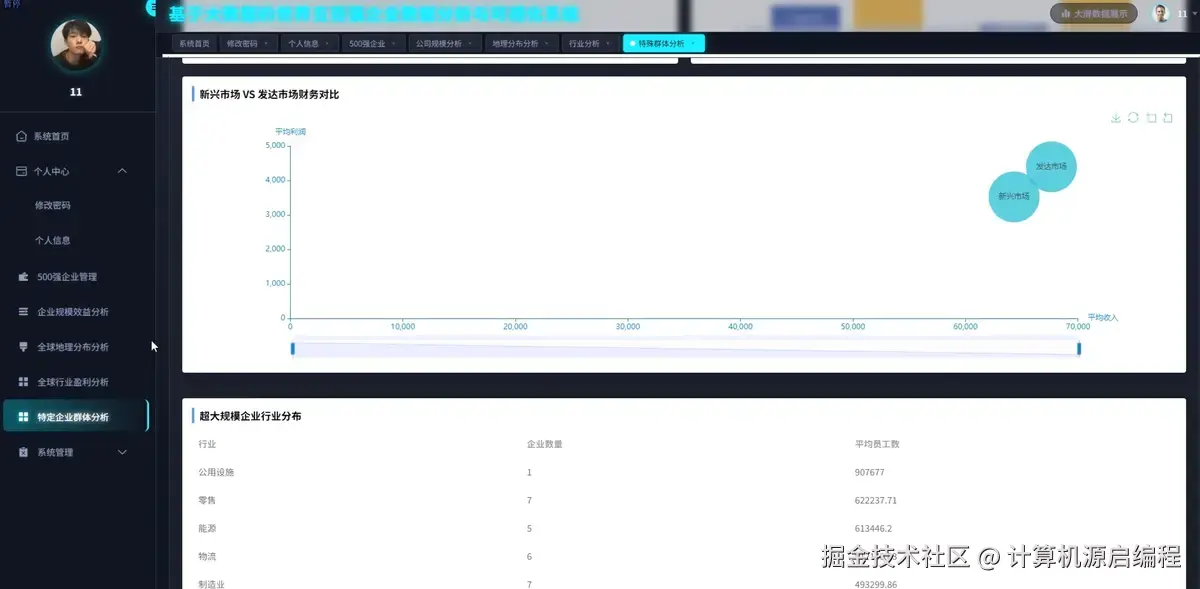Click the 70,000 label on the x-axis
The image size is (1200, 589).
point(1077,327)
